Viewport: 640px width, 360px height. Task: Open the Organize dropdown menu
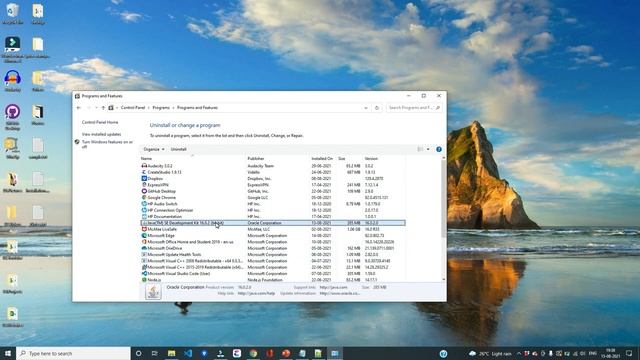[x=154, y=149]
